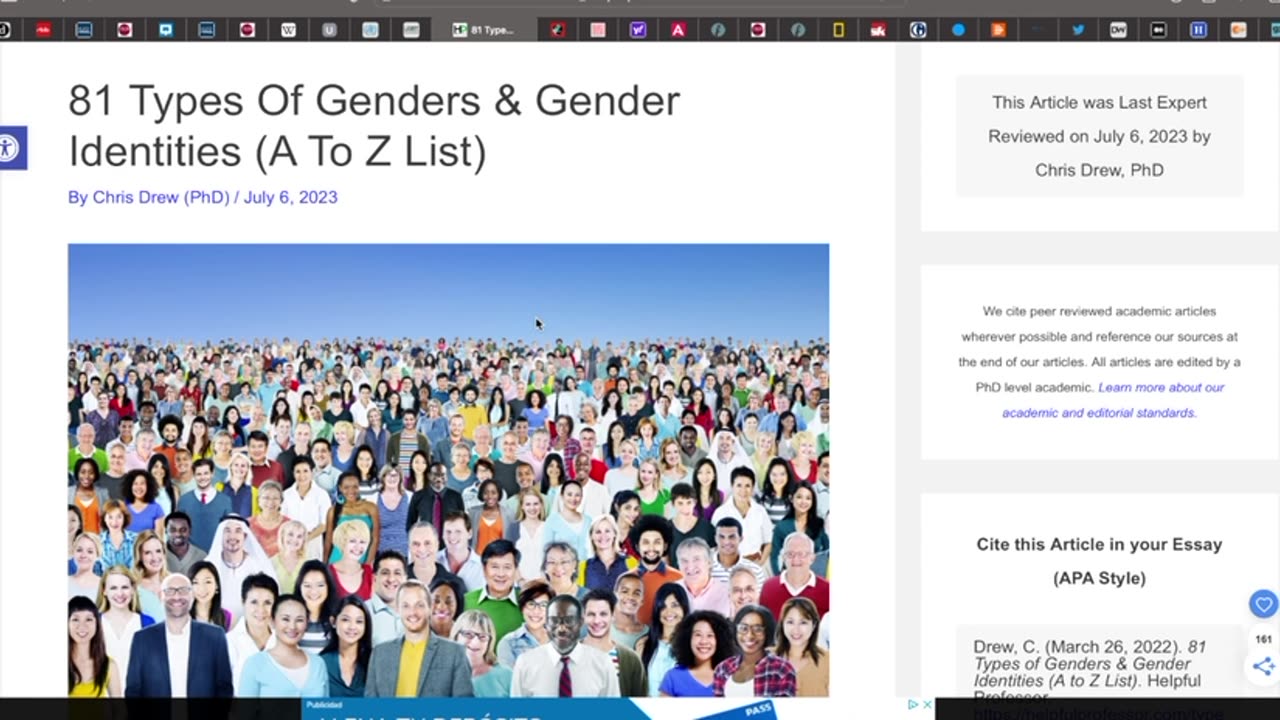The width and height of the screenshot is (1280, 720).
Task: Open the National Geographic yellow frame tab
Action: tap(838, 30)
